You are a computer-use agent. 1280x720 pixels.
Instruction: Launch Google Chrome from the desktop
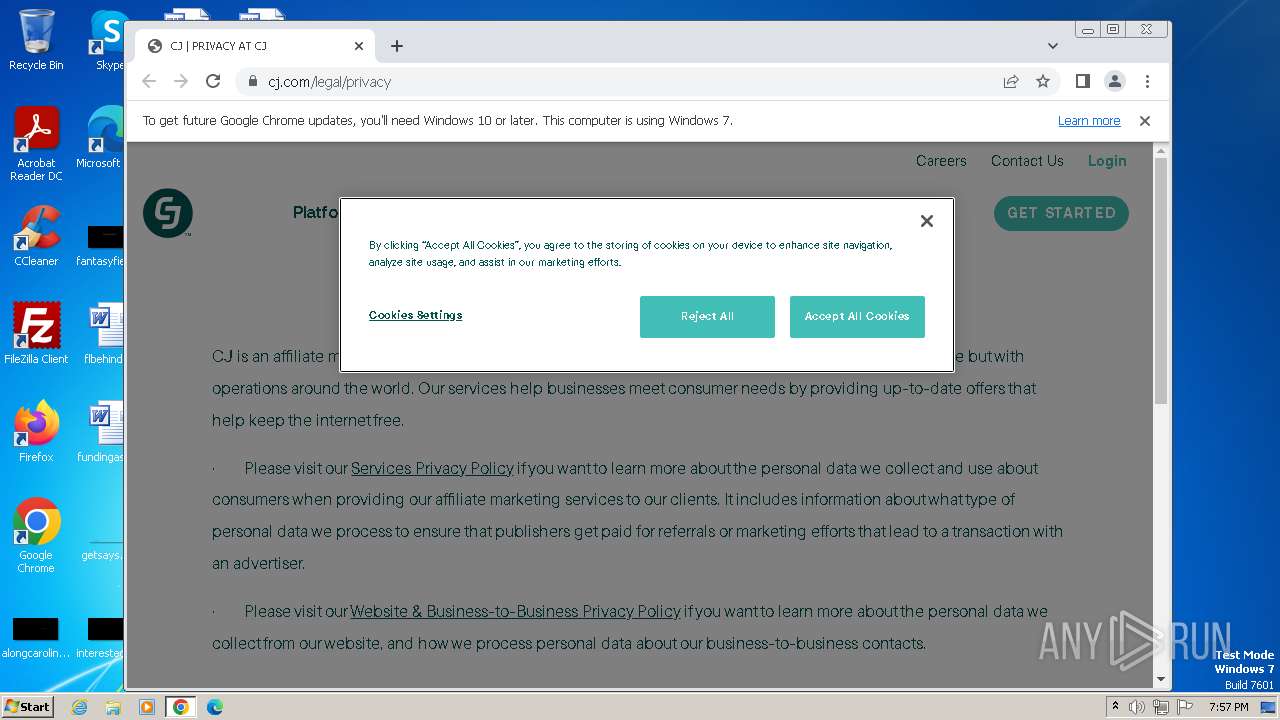click(36, 535)
